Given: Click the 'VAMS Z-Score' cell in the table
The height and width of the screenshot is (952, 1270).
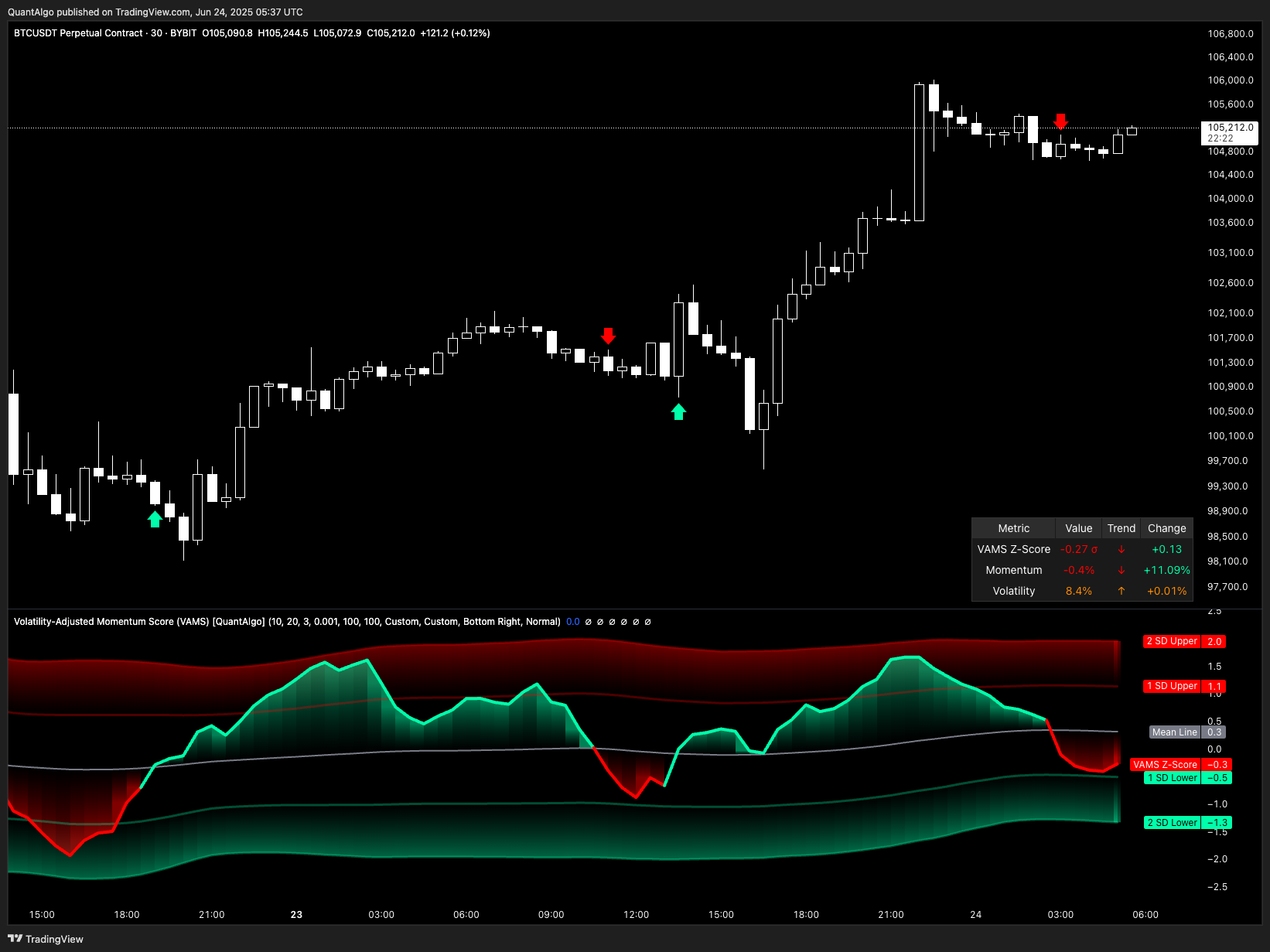Looking at the screenshot, I should tap(1013, 550).
